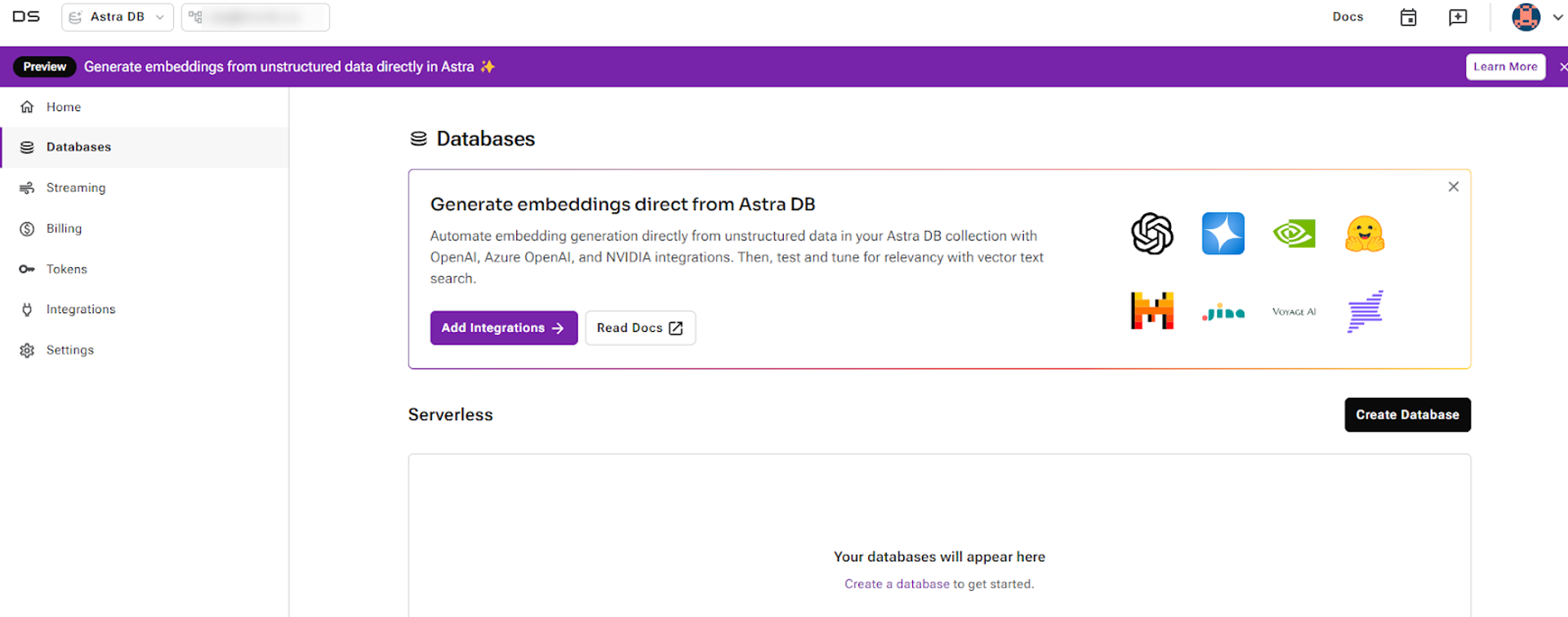The image size is (1568, 617).
Task: Click the DataStax DS logo
Action: click(x=26, y=16)
